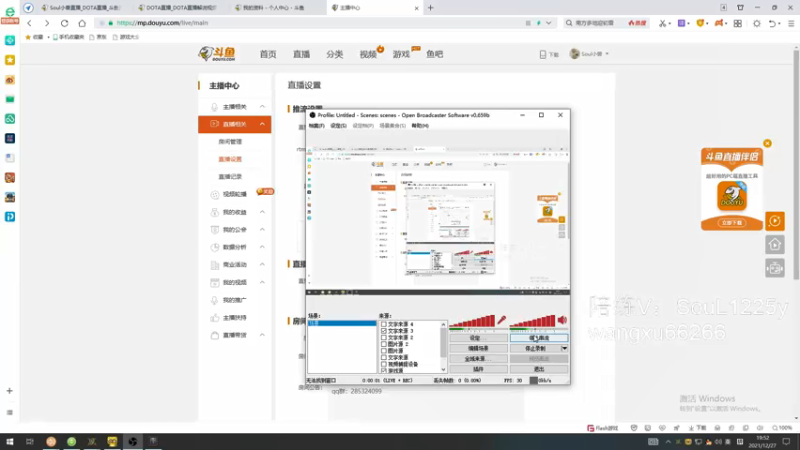Click the yellow star icon in browser sidebar
Viewport: 800px width, 450px height.
coord(10,60)
